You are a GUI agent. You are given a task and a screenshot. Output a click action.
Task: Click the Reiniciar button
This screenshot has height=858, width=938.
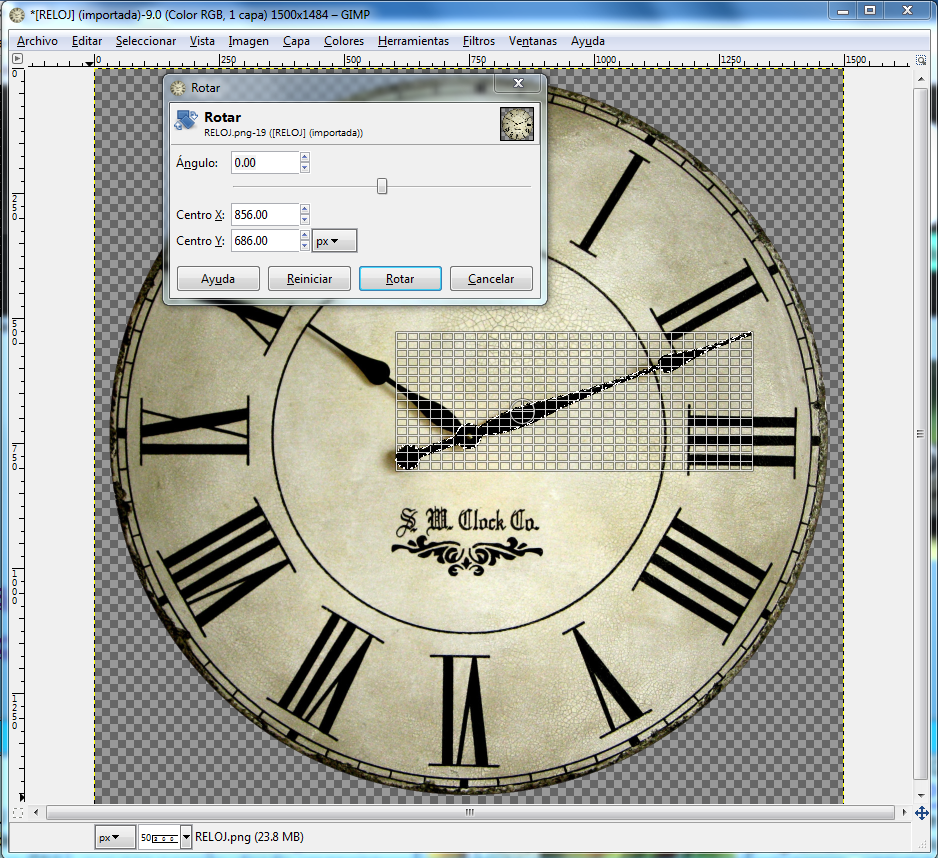pos(309,279)
